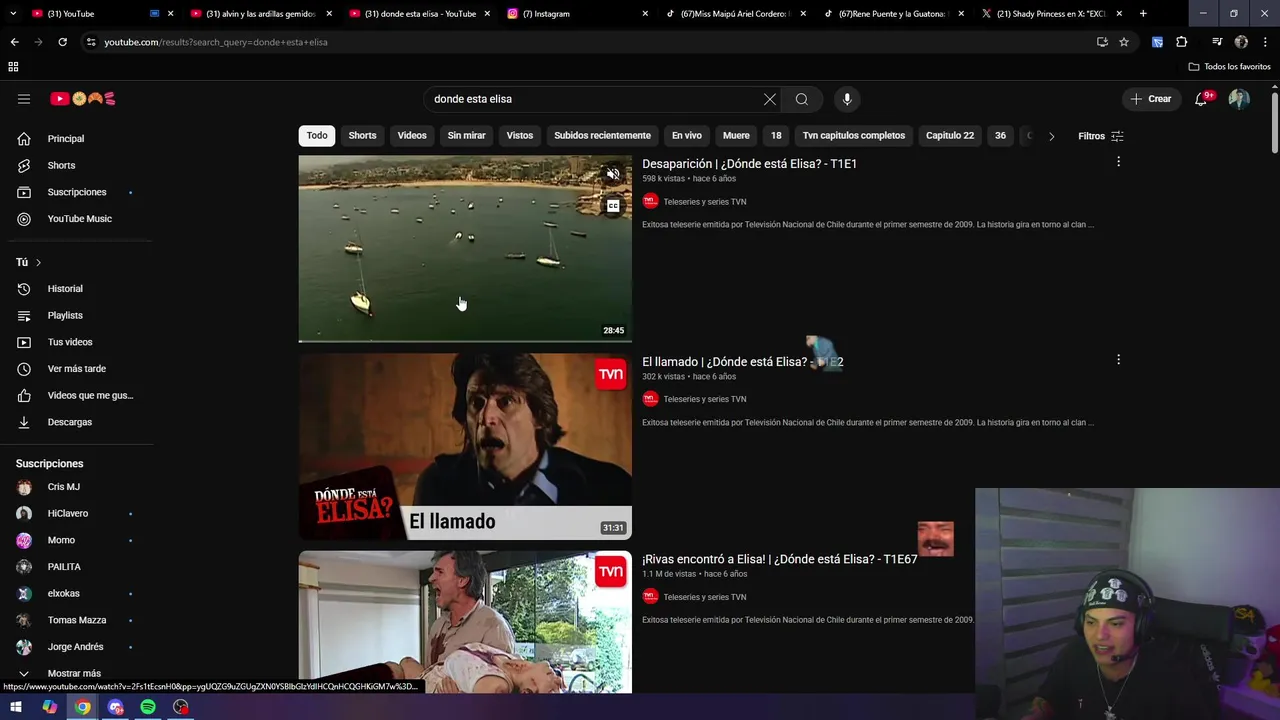Open the Chrome extensions puzzle icon
1280x720 pixels.
click(x=1181, y=42)
